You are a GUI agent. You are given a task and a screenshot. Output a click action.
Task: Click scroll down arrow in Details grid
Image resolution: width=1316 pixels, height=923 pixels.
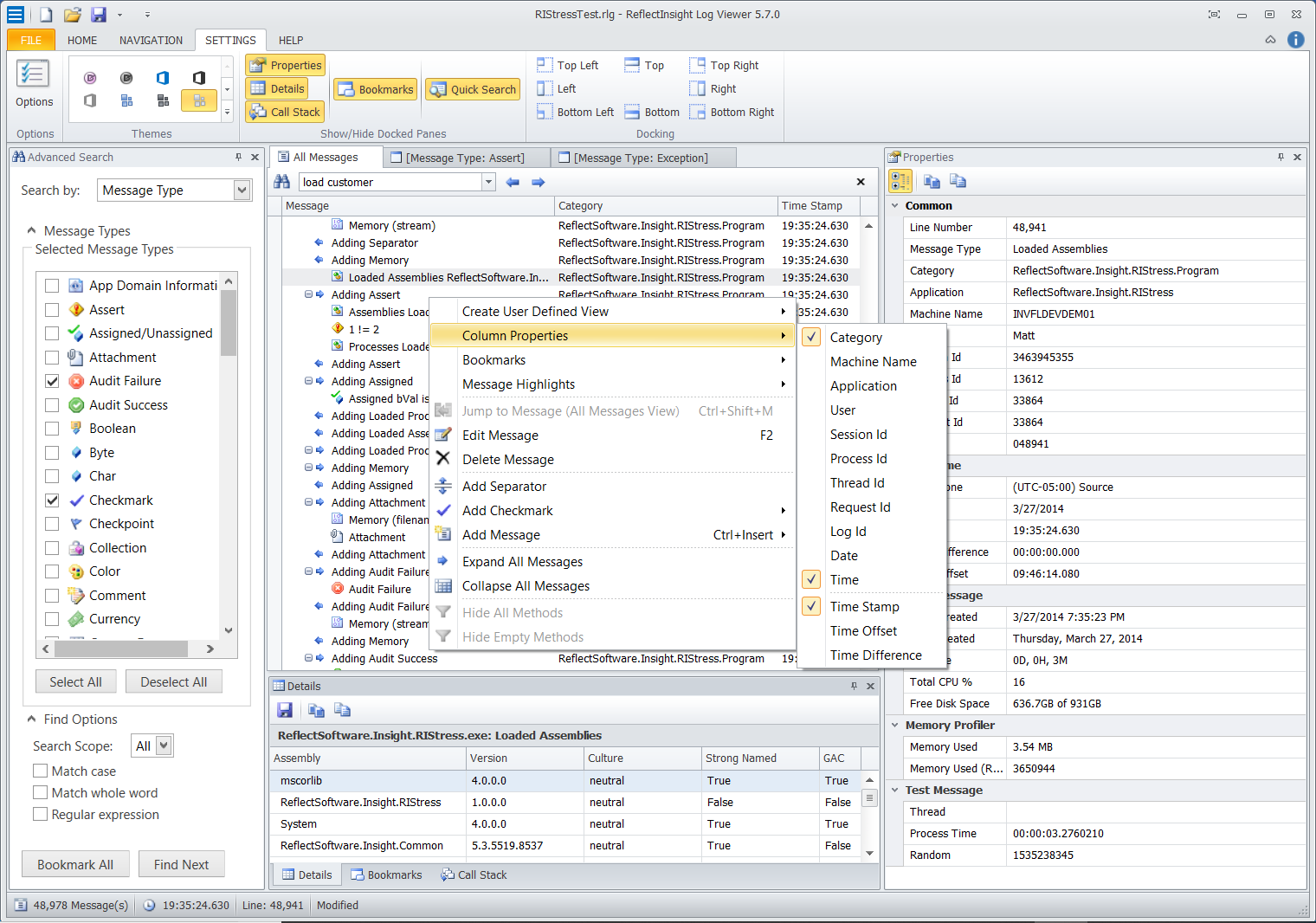[x=870, y=853]
